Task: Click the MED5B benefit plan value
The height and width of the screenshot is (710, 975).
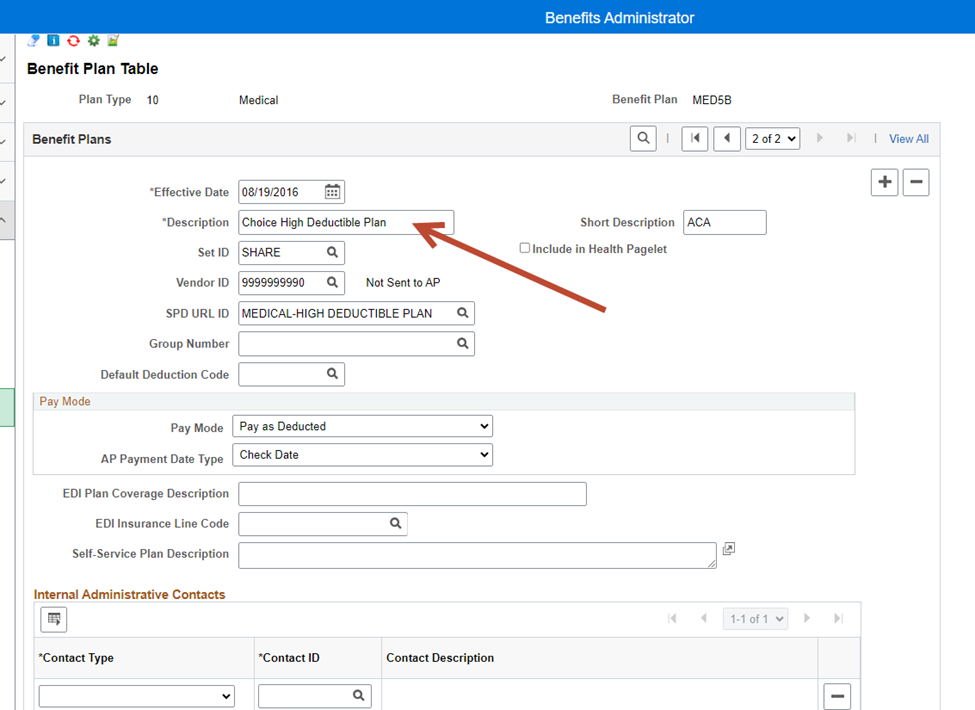Action: coord(712,100)
